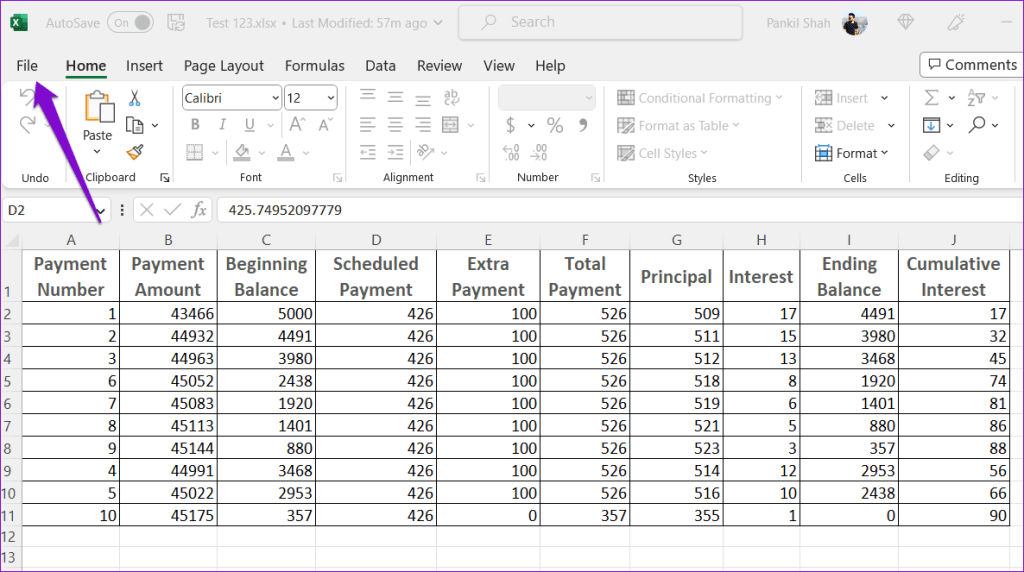The image size is (1024, 572).
Task: Click the Wrap Text icon
Action: (451, 98)
